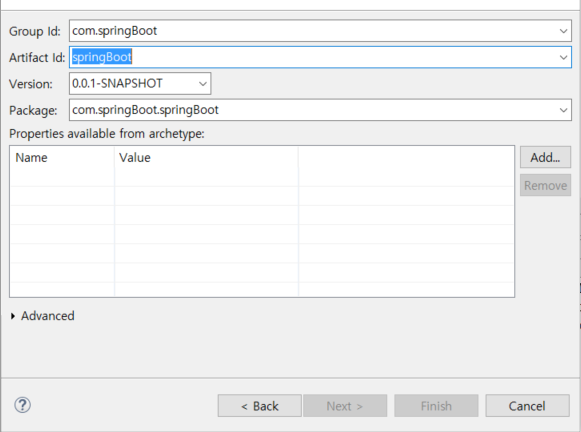581x432 pixels.
Task: Open the Group Id dropdown arrow
Action: [x=563, y=31]
